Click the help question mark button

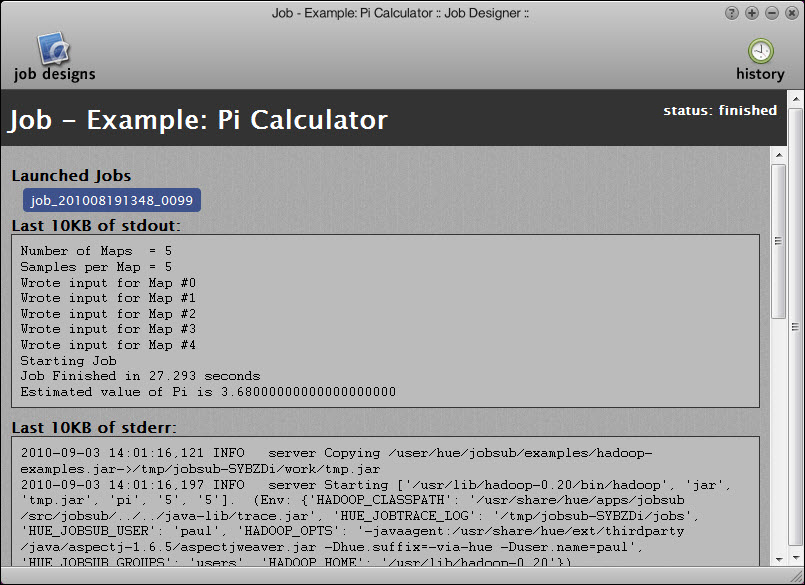[732, 13]
